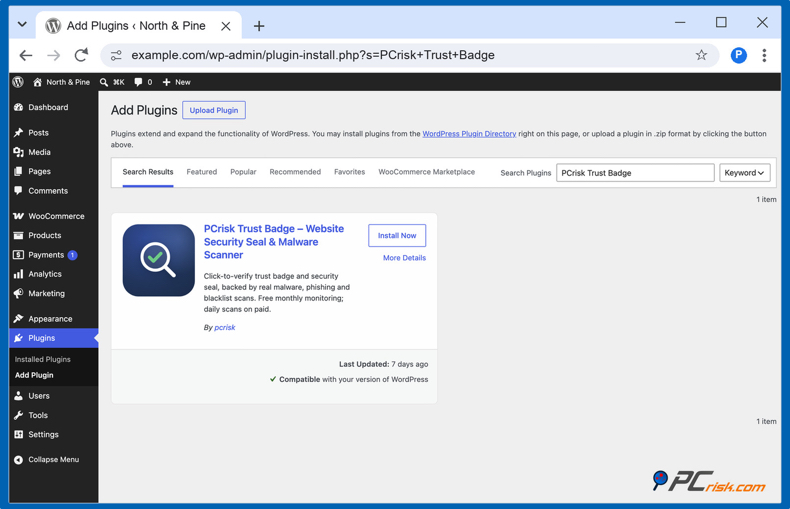Click Install Now for PCrisk Trust Badge
790x509 pixels.
(x=397, y=235)
